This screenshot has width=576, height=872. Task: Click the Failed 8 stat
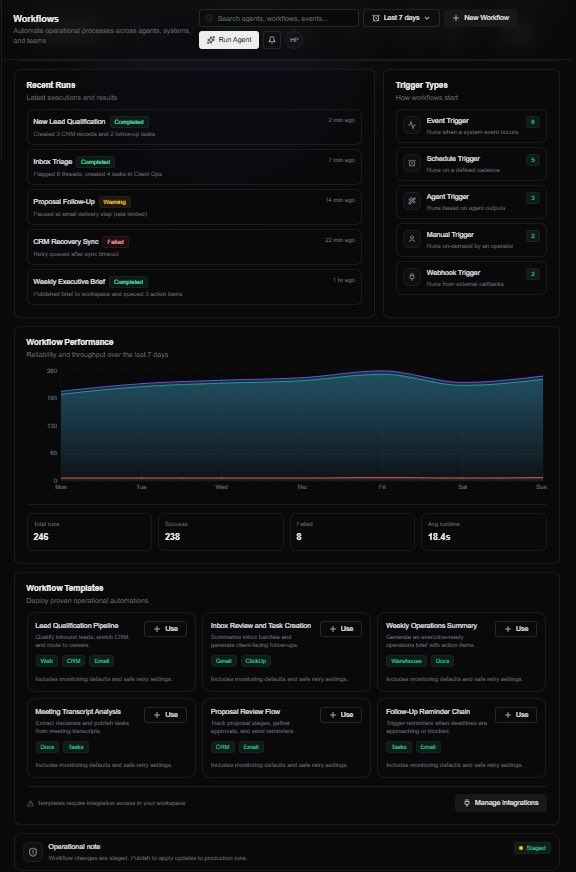pyautogui.click(x=352, y=532)
